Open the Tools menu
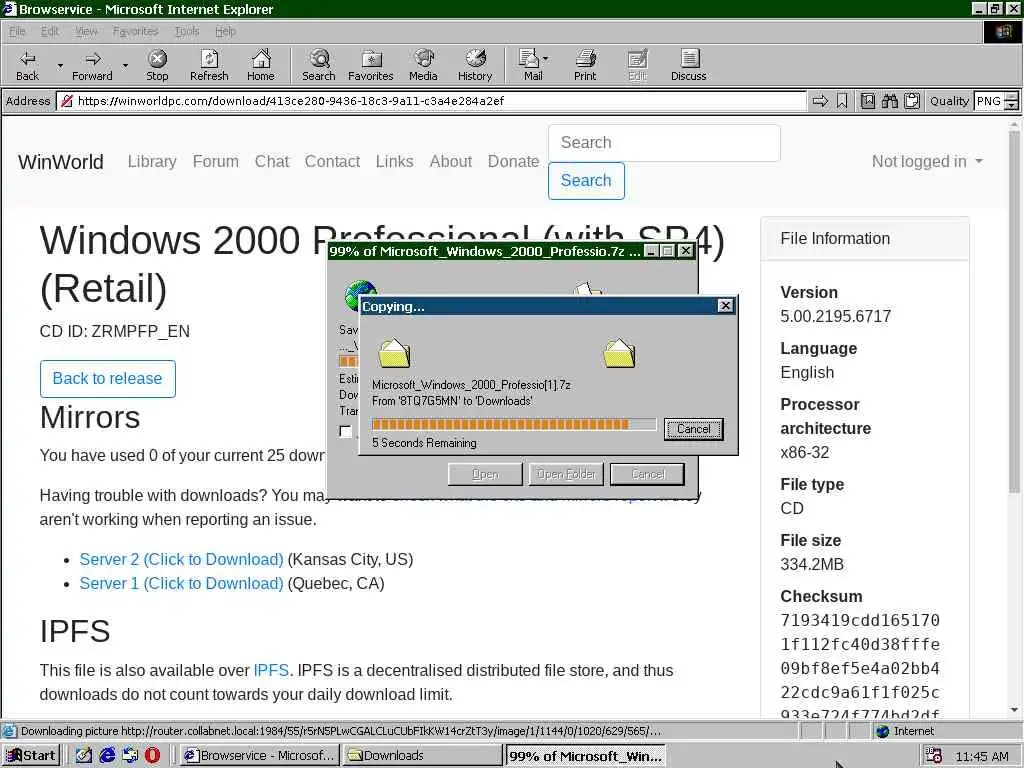This screenshot has height=768, width=1024. [187, 31]
